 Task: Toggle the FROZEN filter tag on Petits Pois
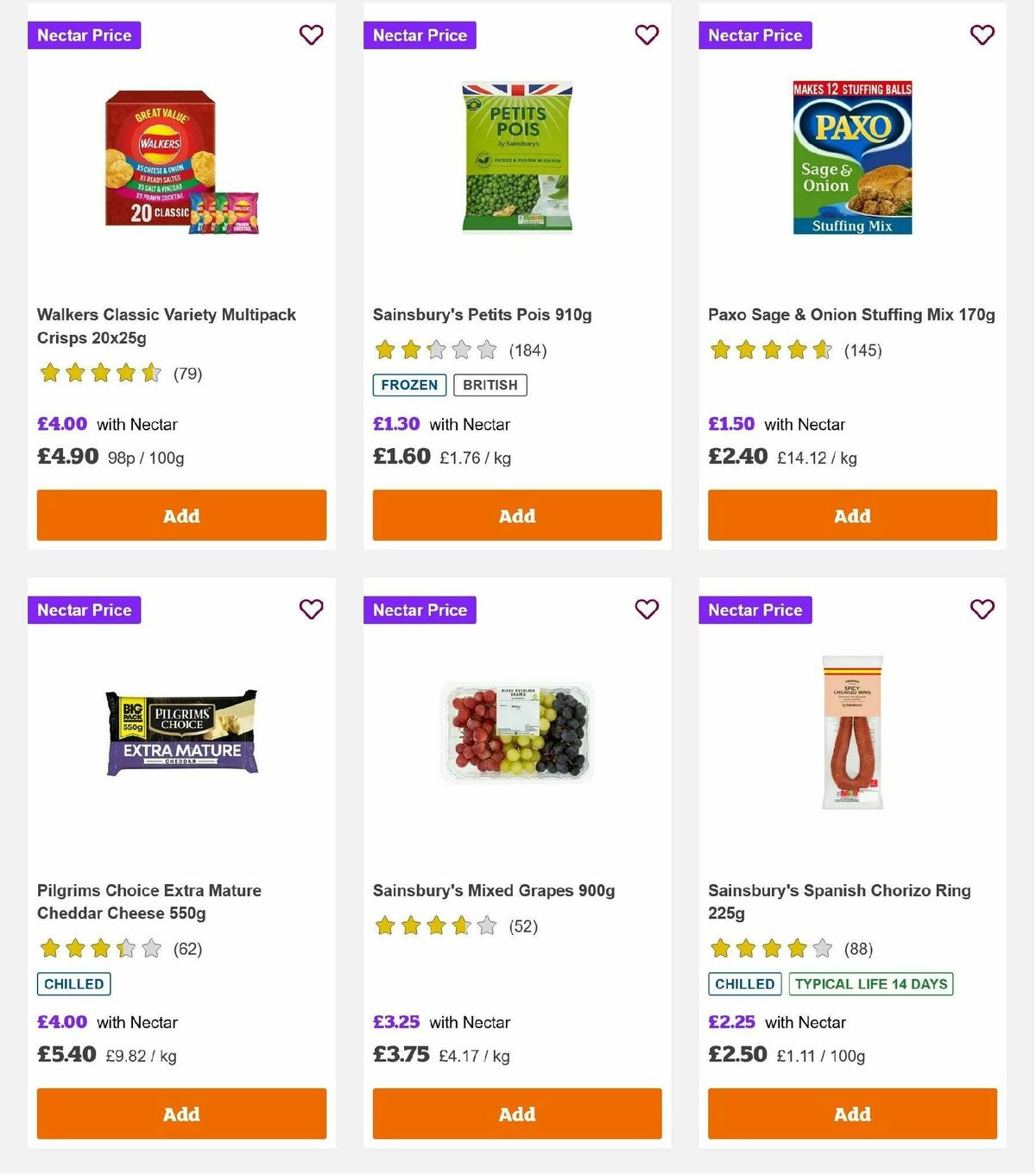point(408,385)
